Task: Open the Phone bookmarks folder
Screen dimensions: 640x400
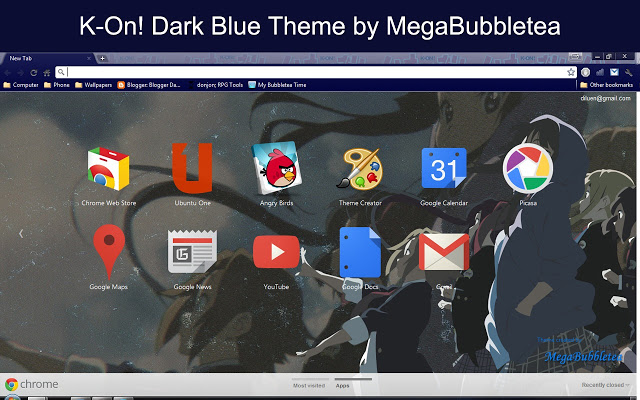Action: click(57, 85)
